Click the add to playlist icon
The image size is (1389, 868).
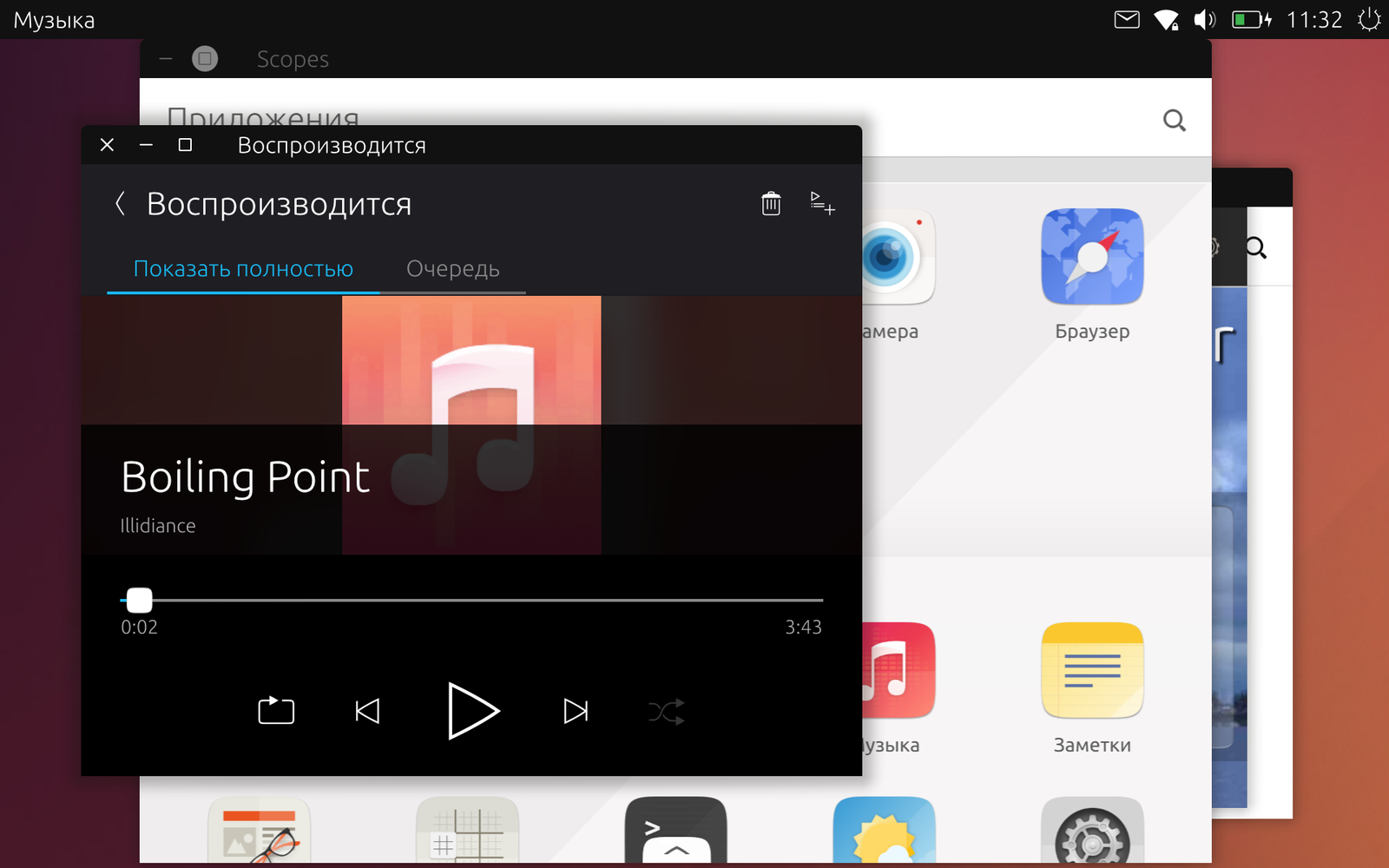[822, 204]
